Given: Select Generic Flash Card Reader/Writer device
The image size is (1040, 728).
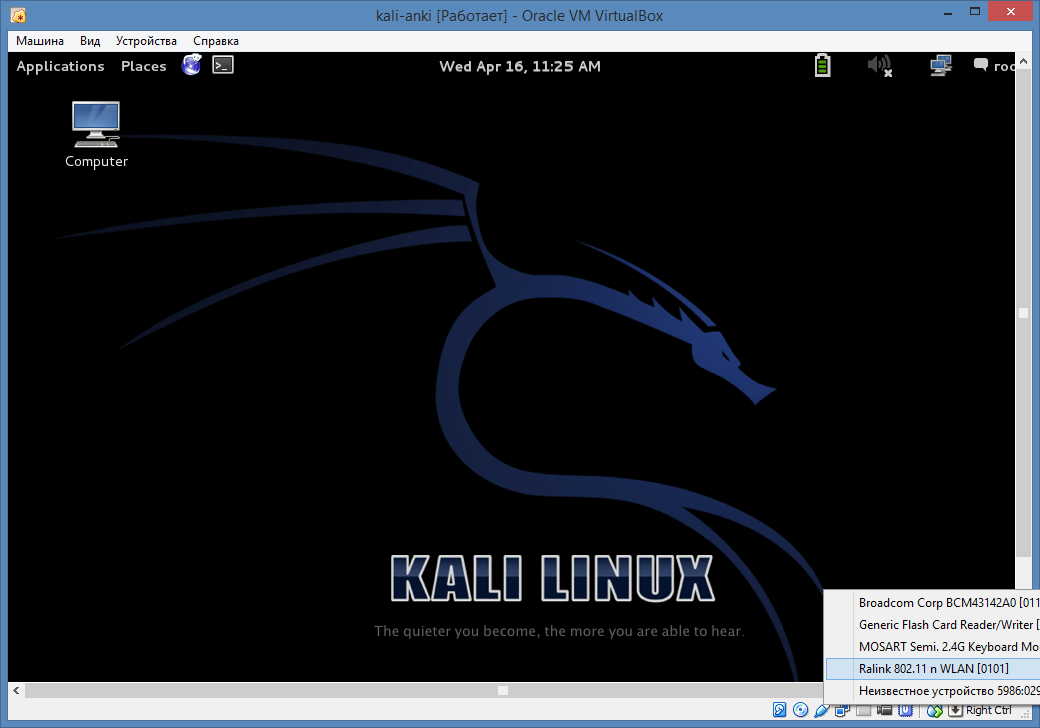Looking at the screenshot, I should 933,625.
